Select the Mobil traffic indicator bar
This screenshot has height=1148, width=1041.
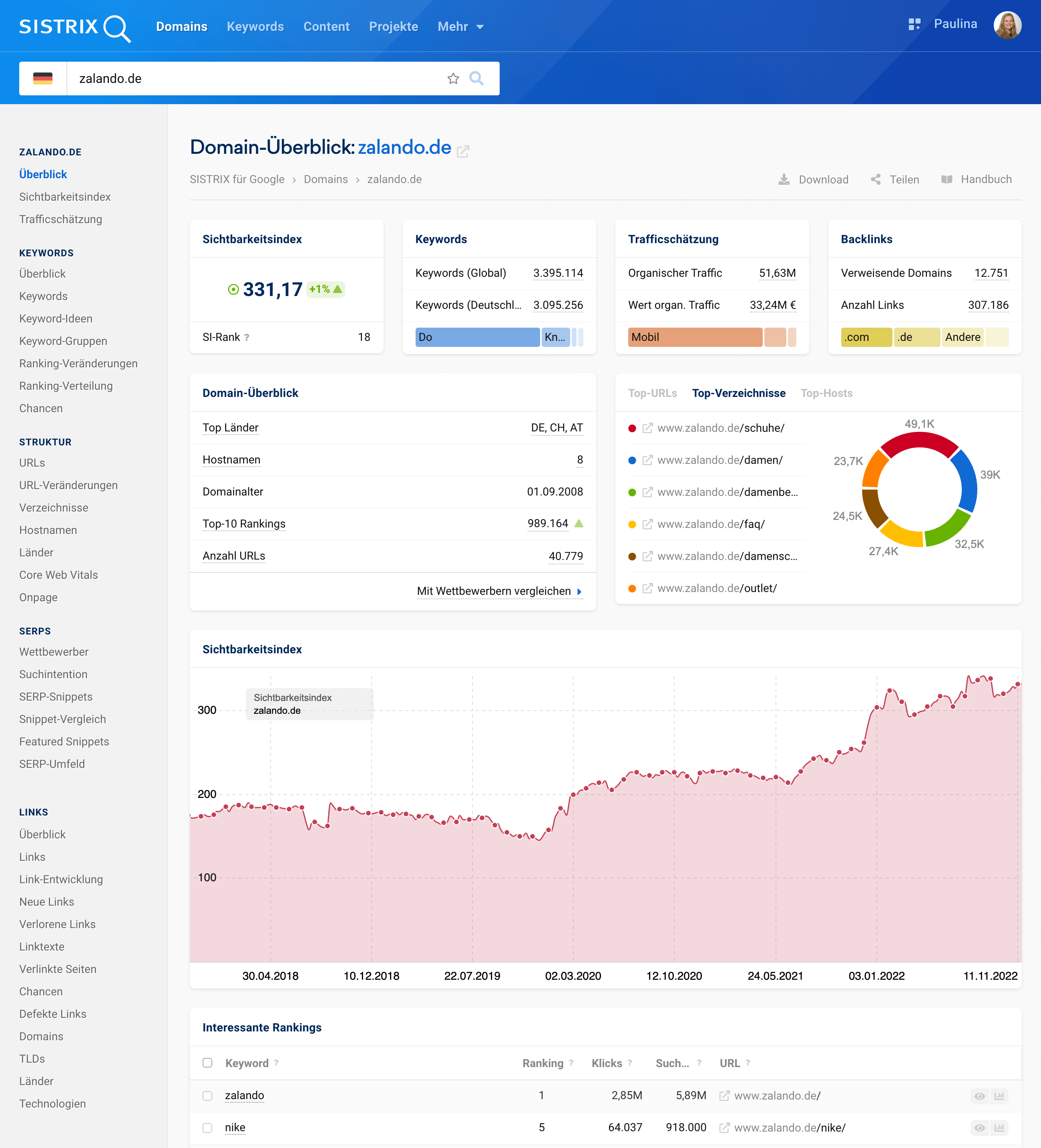point(694,337)
